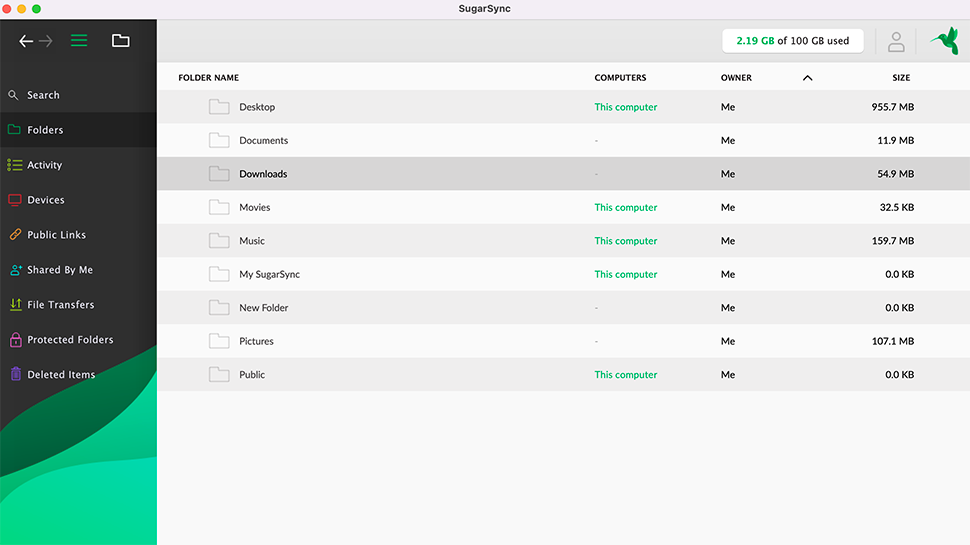Click the Documents folder icon
The height and width of the screenshot is (545, 970).
point(219,140)
